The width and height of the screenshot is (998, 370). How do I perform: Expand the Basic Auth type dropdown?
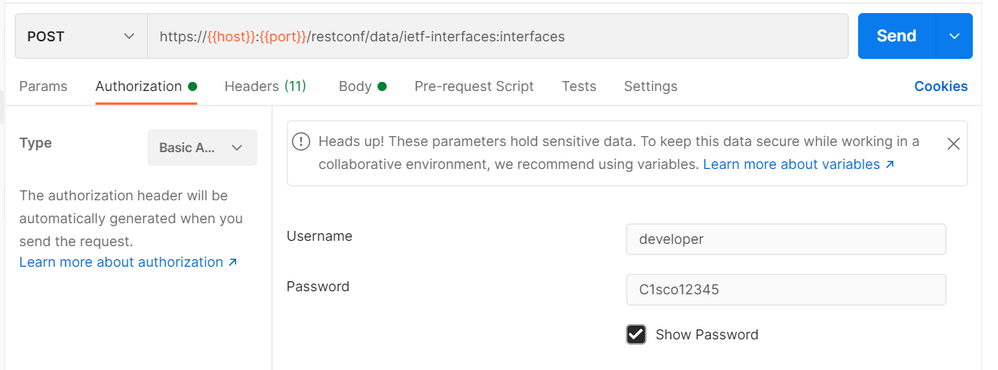(x=202, y=148)
